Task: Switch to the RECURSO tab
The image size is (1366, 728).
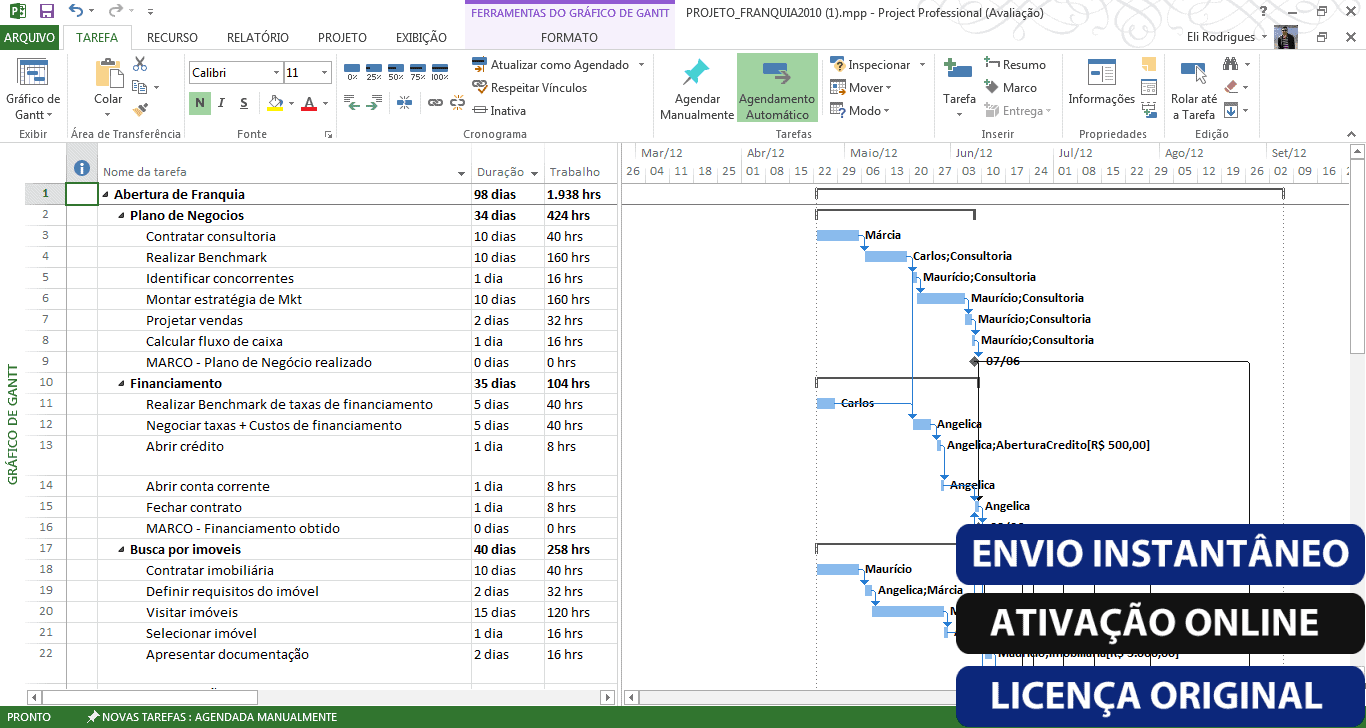Action: 172,38
